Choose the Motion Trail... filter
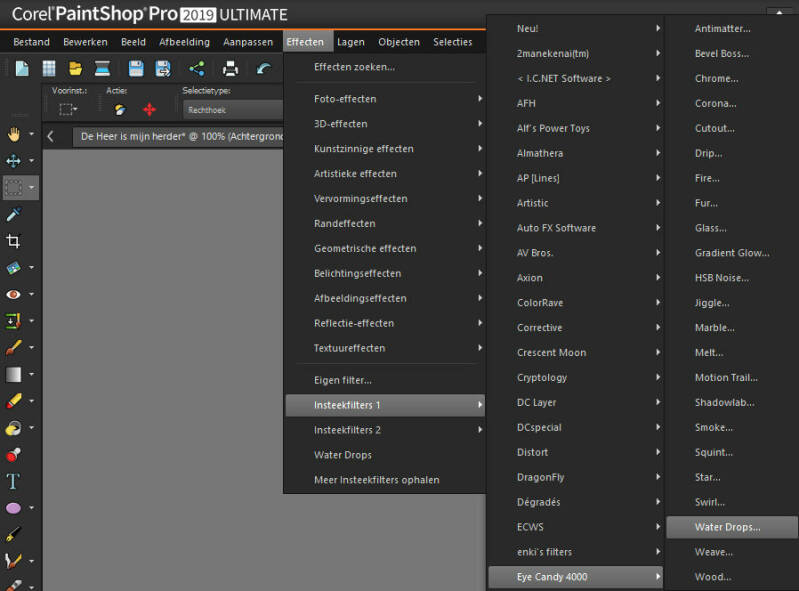 [x=732, y=378]
